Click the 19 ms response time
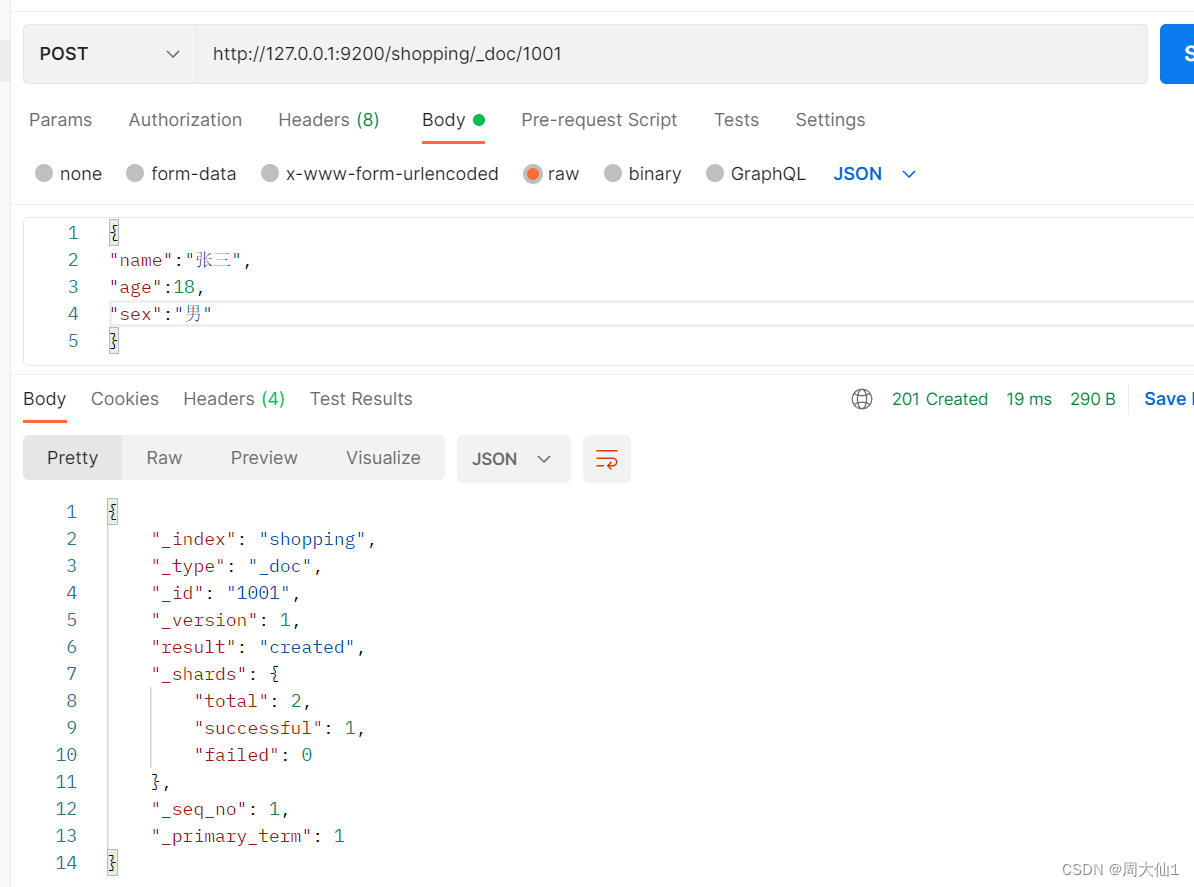This screenshot has width=1194, height=887. pyautogui.click(x=1029, y=399)
